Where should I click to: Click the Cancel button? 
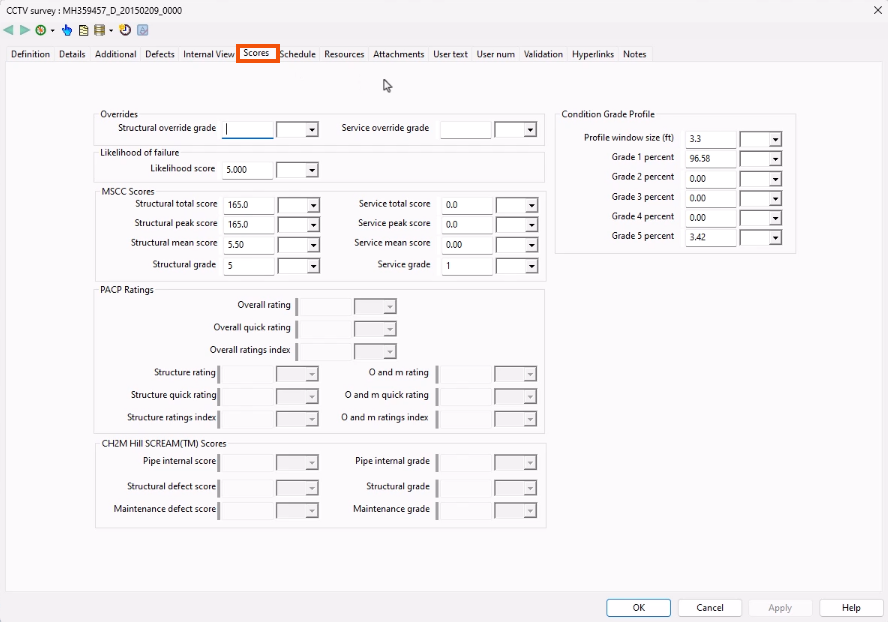point(710,607)
